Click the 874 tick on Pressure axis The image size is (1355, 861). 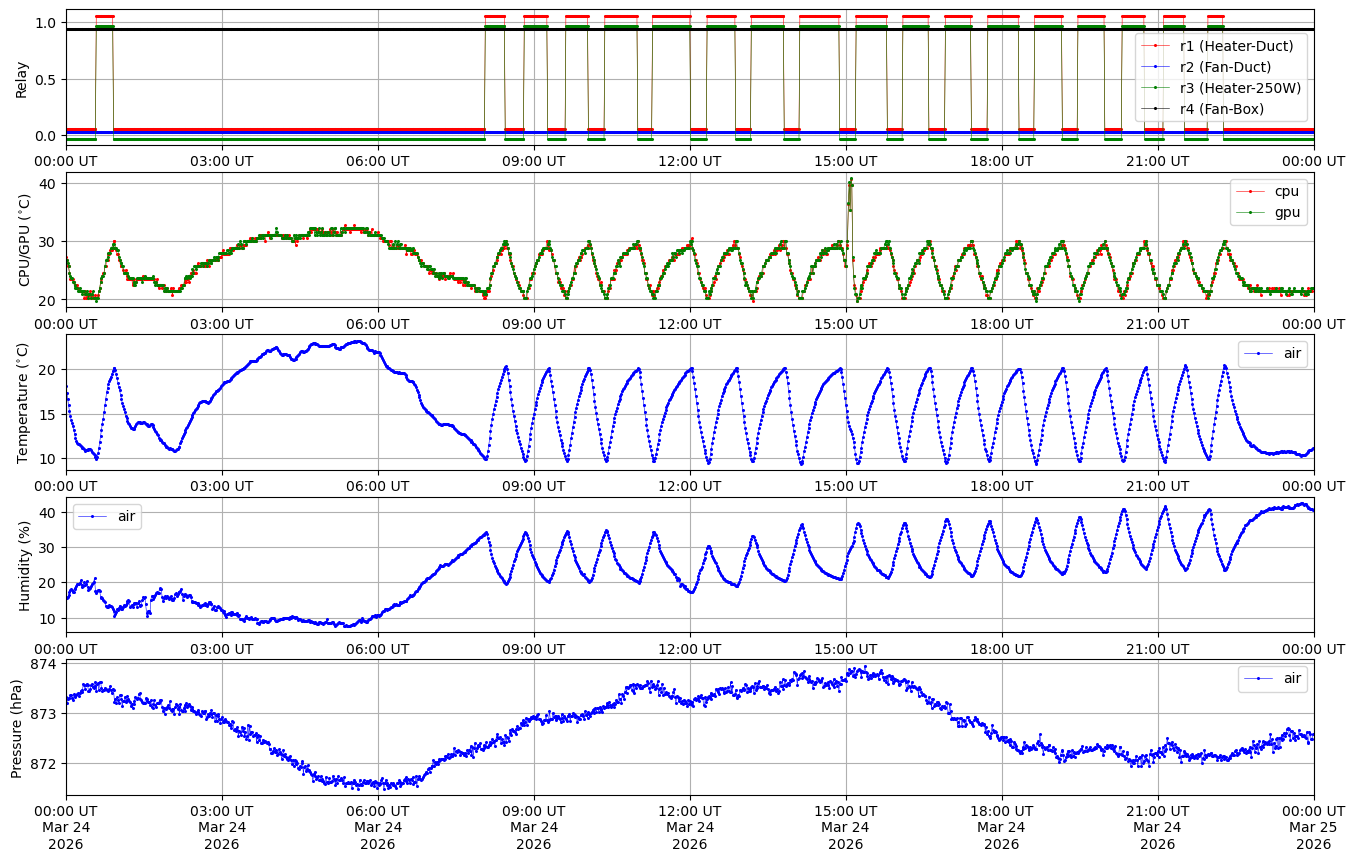coord(48,664)
